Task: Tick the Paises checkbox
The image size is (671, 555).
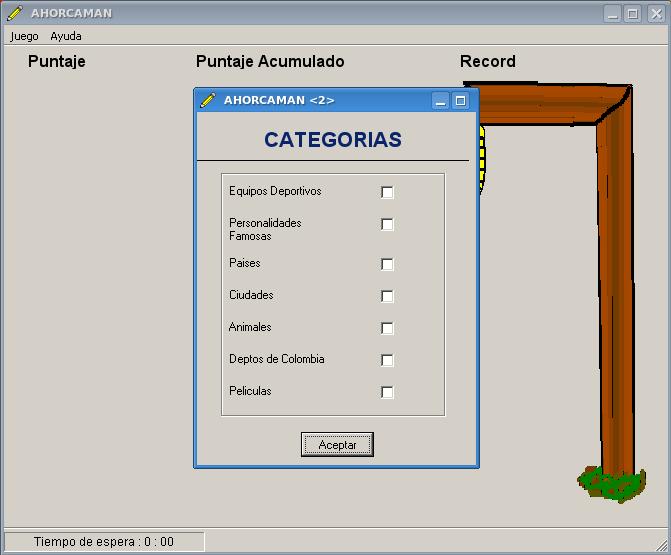Action: coord(387,264)
